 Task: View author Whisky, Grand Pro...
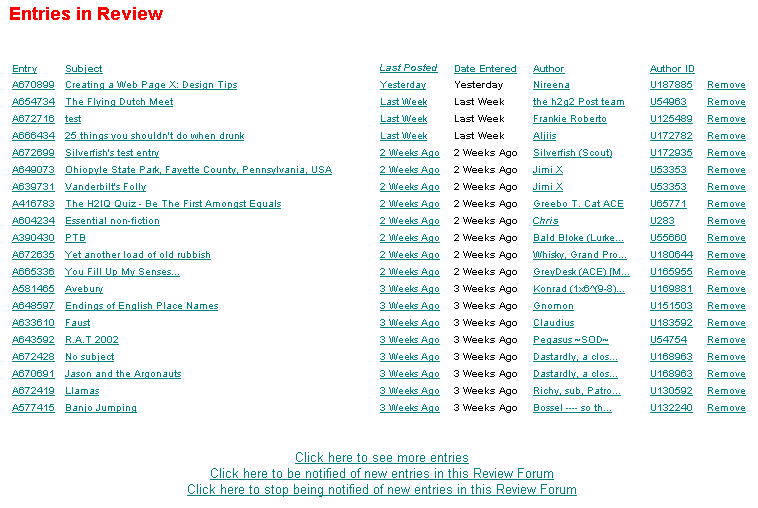(x=580, y=255)
